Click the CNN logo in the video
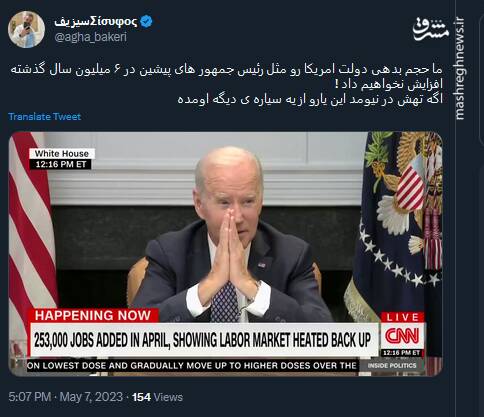The height and width of the screenshot is (417, 484). [402, 336]
